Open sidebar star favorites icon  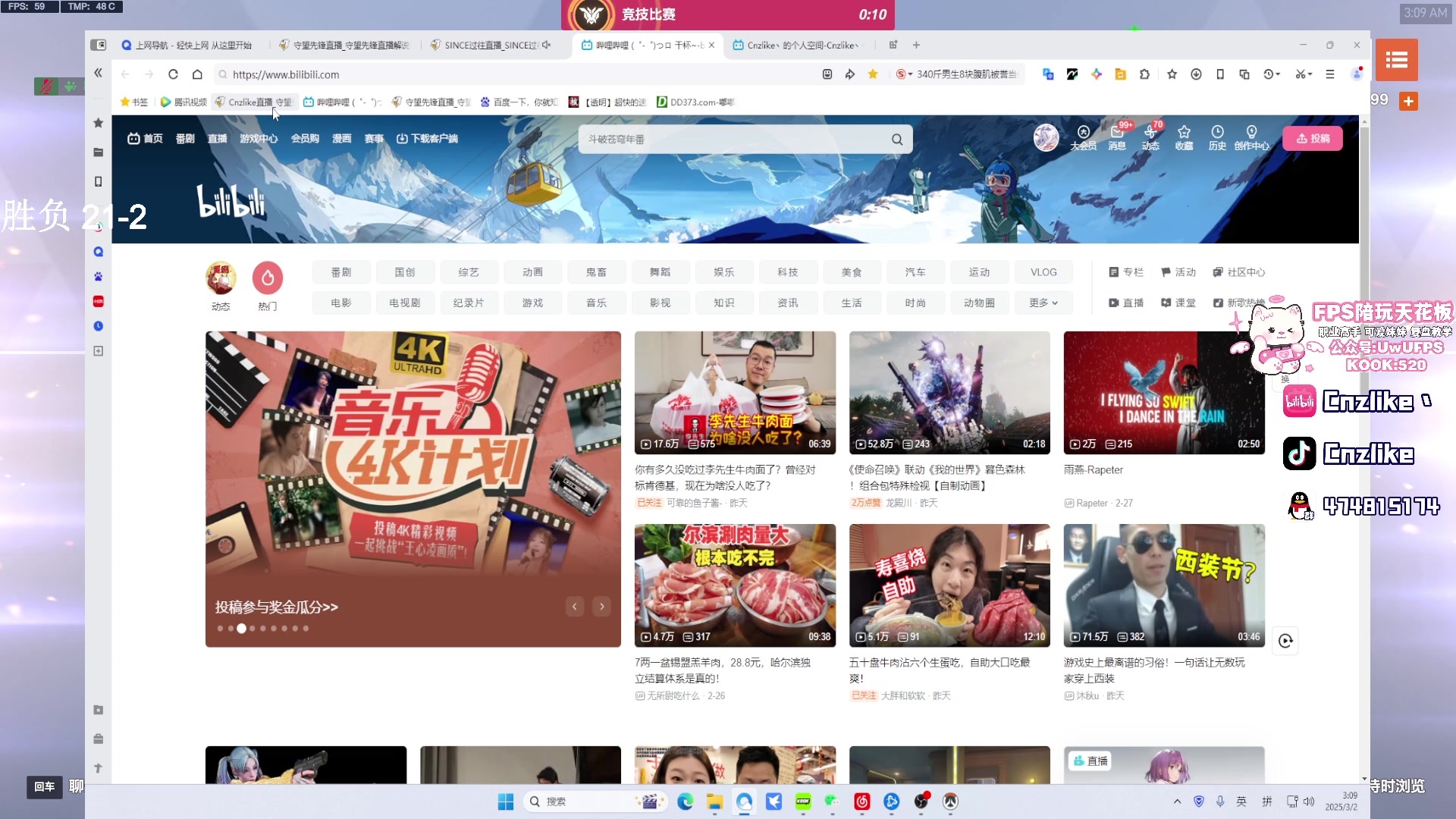point(98,123)
